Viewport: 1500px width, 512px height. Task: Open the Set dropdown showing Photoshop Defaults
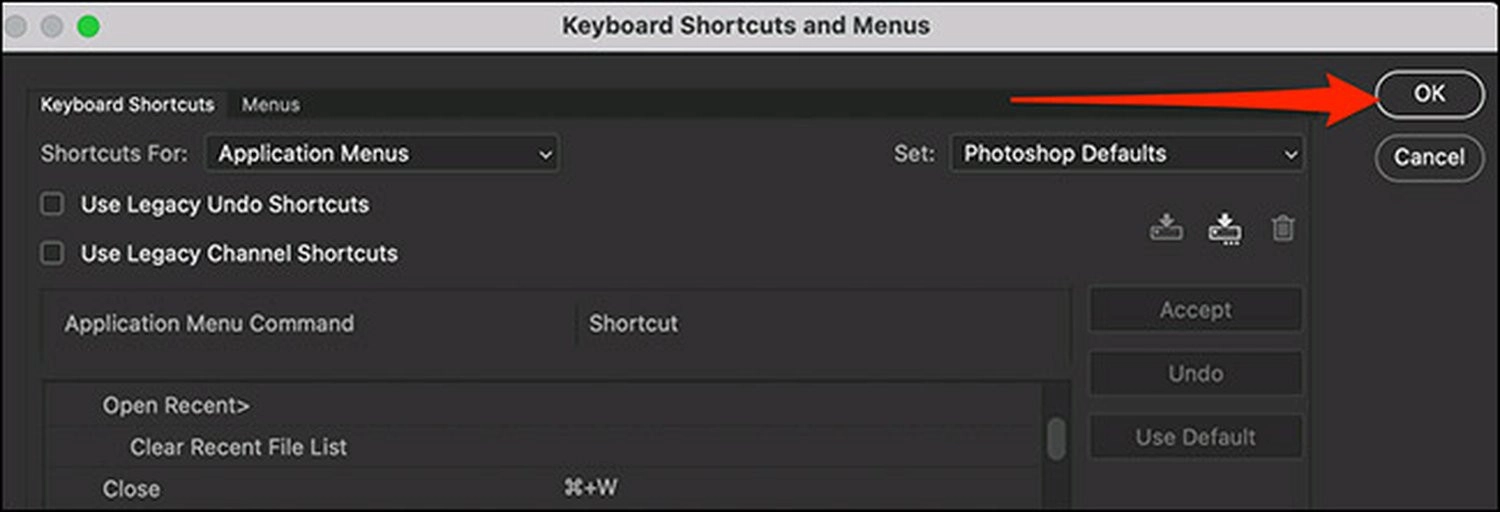pyautogui.click(x=1127, y=154)
